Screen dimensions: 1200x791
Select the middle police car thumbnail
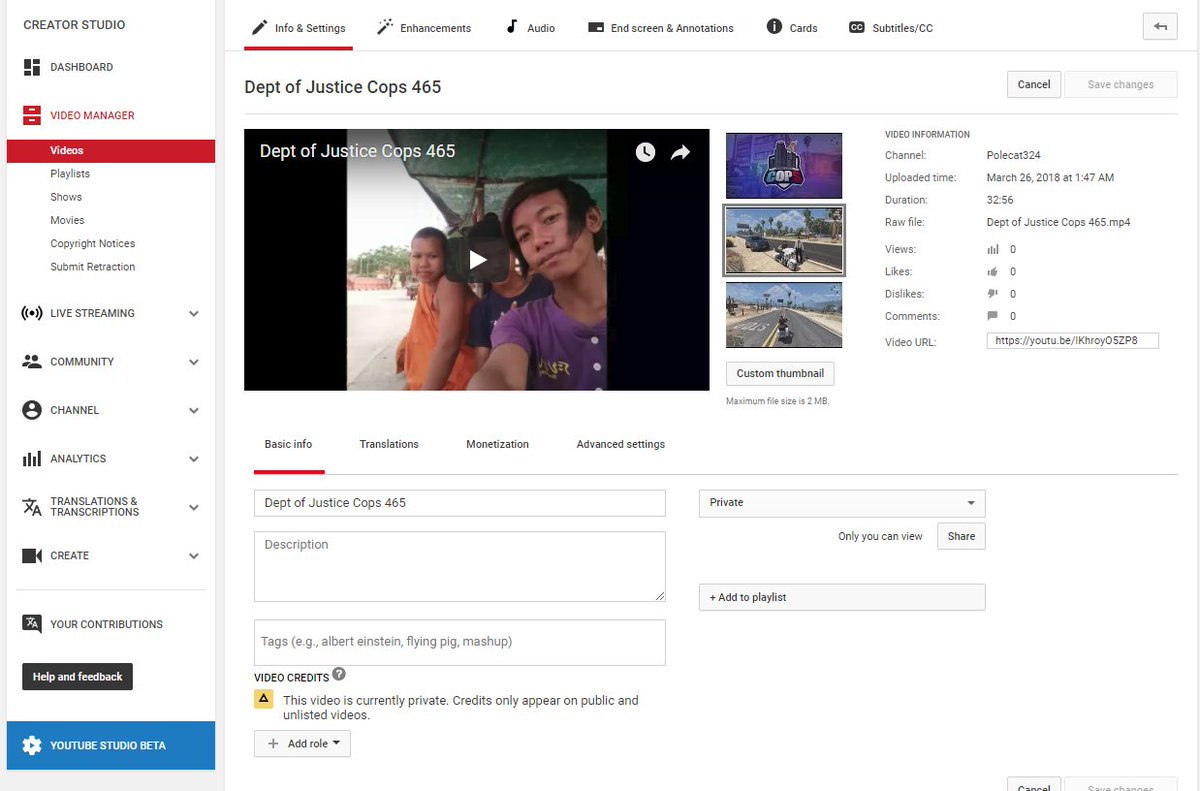(x=784, y=240)
